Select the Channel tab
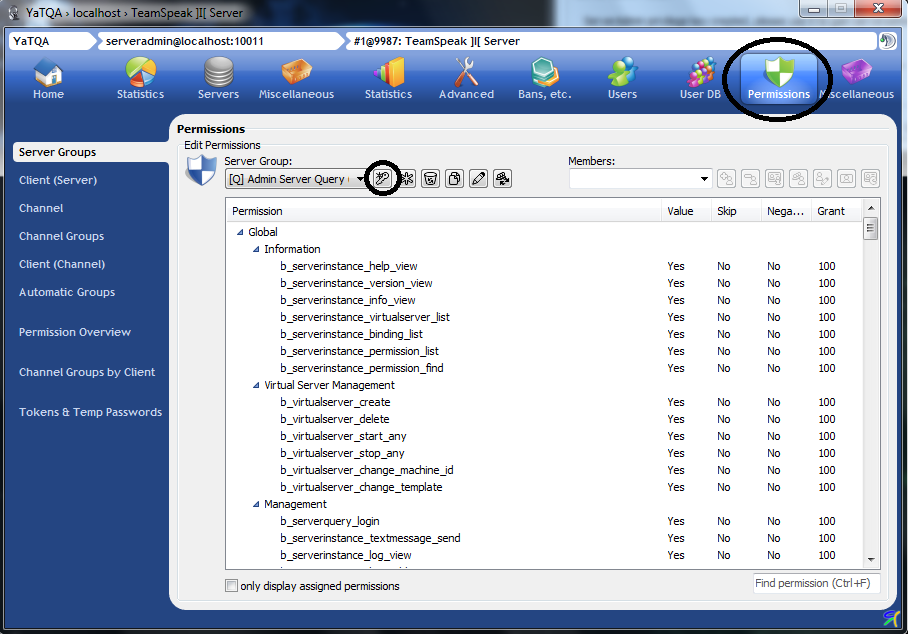This screenshot has height=634, width=908. tap(41, 208)
